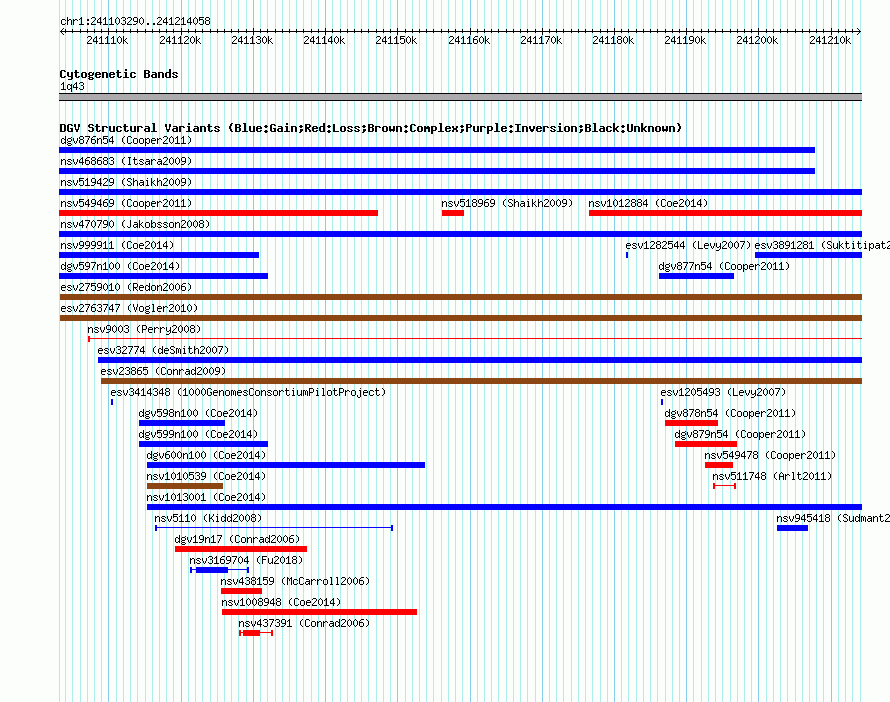Click nsv999911 (Coe2014) blue gain bar
The width and height of the screenshot is (890, 702).
tap(159, 255)
